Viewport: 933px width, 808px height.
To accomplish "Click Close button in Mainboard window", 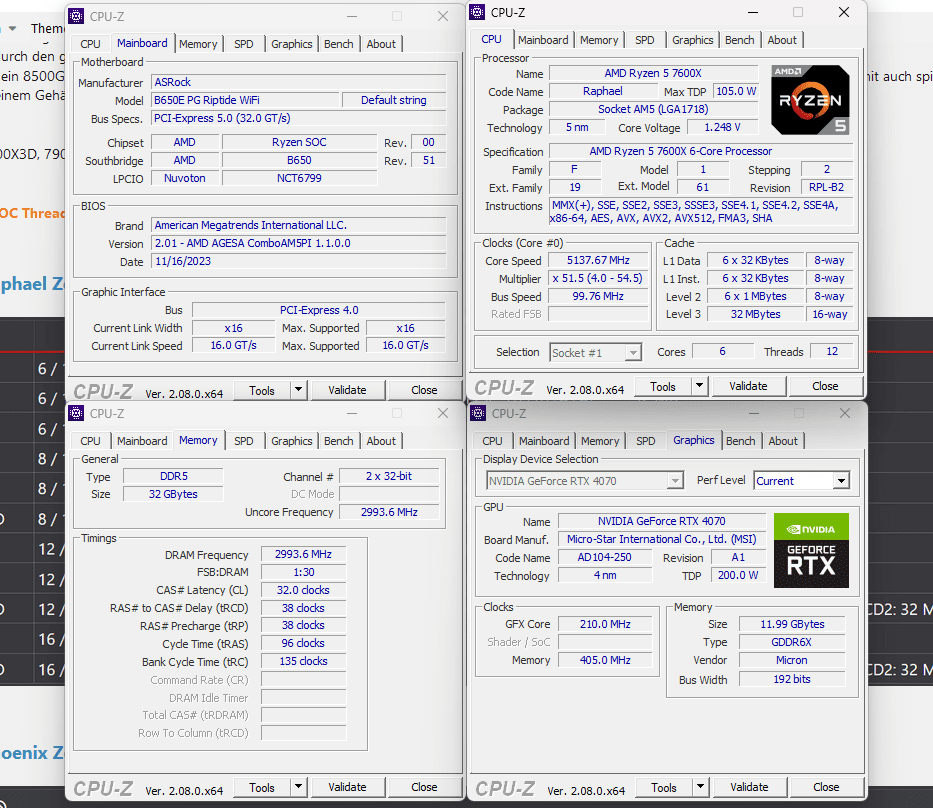I will tap(424, 390).
